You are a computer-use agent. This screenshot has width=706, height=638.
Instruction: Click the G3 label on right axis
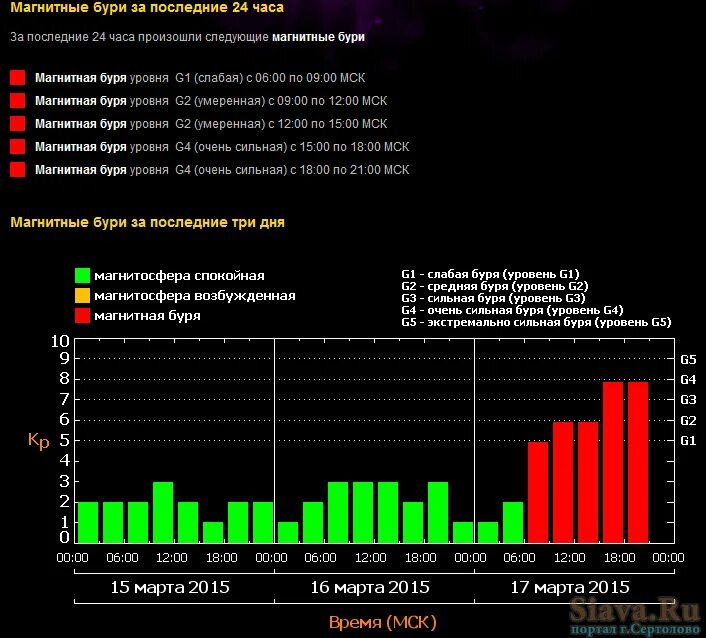(688, 400)
